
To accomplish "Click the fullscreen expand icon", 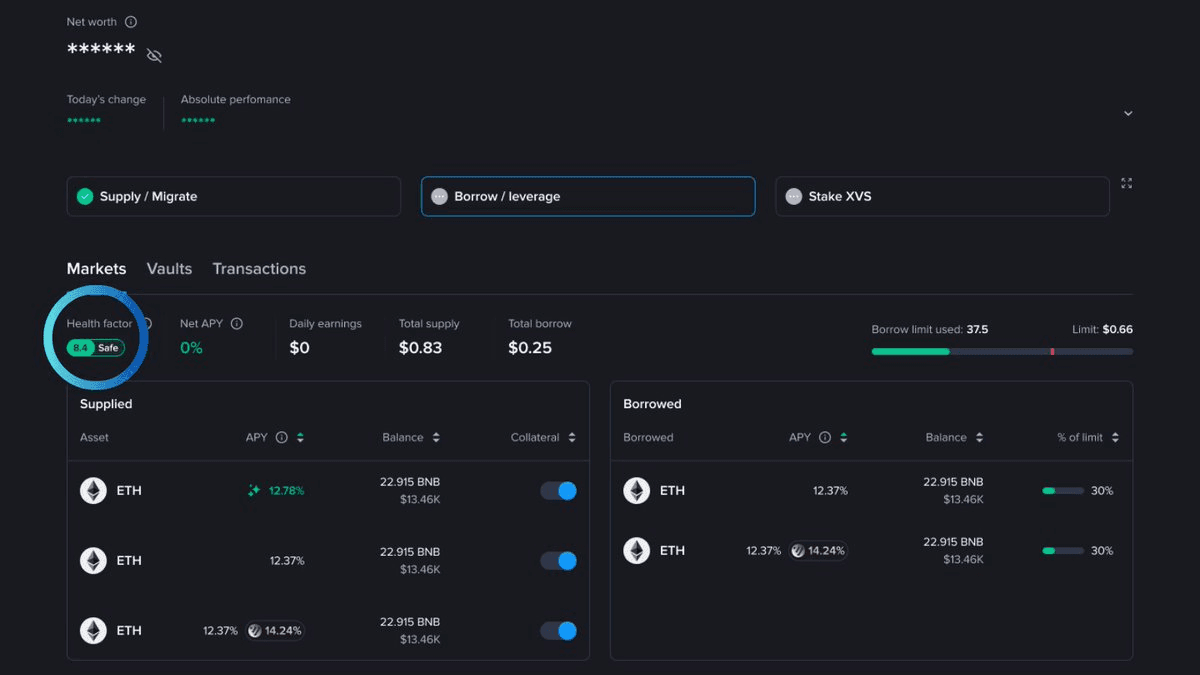I will (x=1127, y=183).
